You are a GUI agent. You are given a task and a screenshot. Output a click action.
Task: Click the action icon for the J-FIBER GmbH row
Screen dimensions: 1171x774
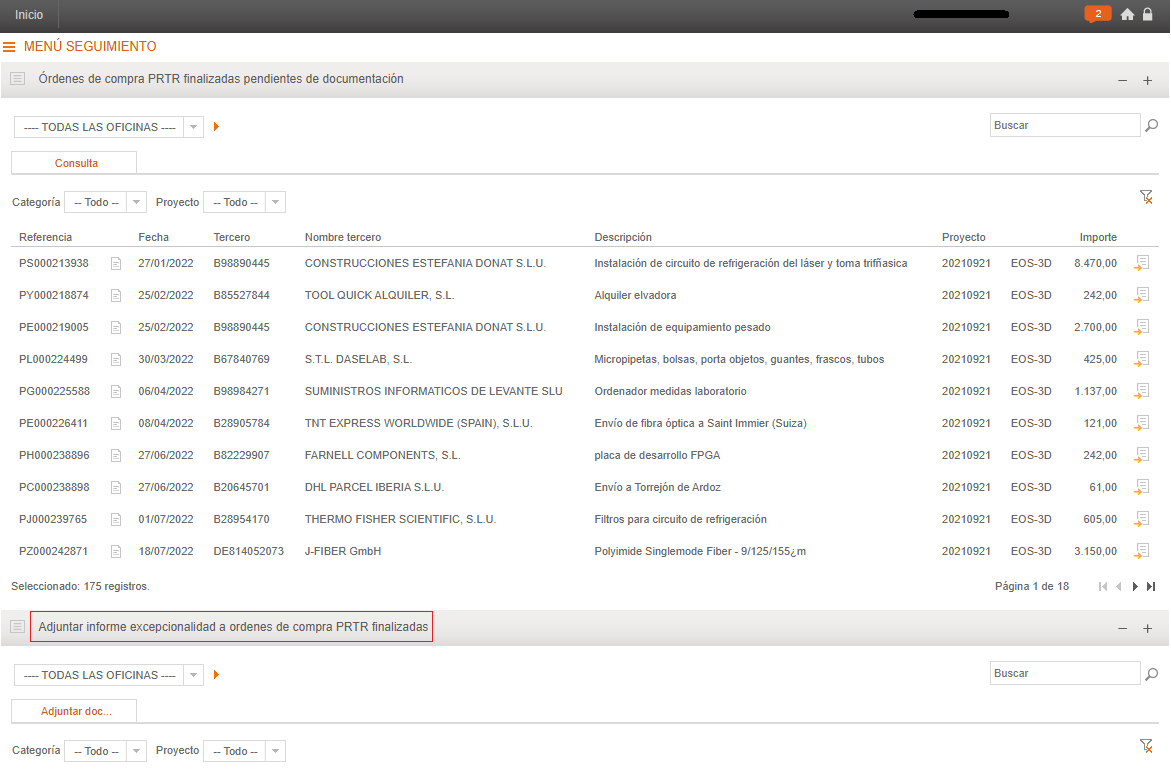tap(1142, 551)
